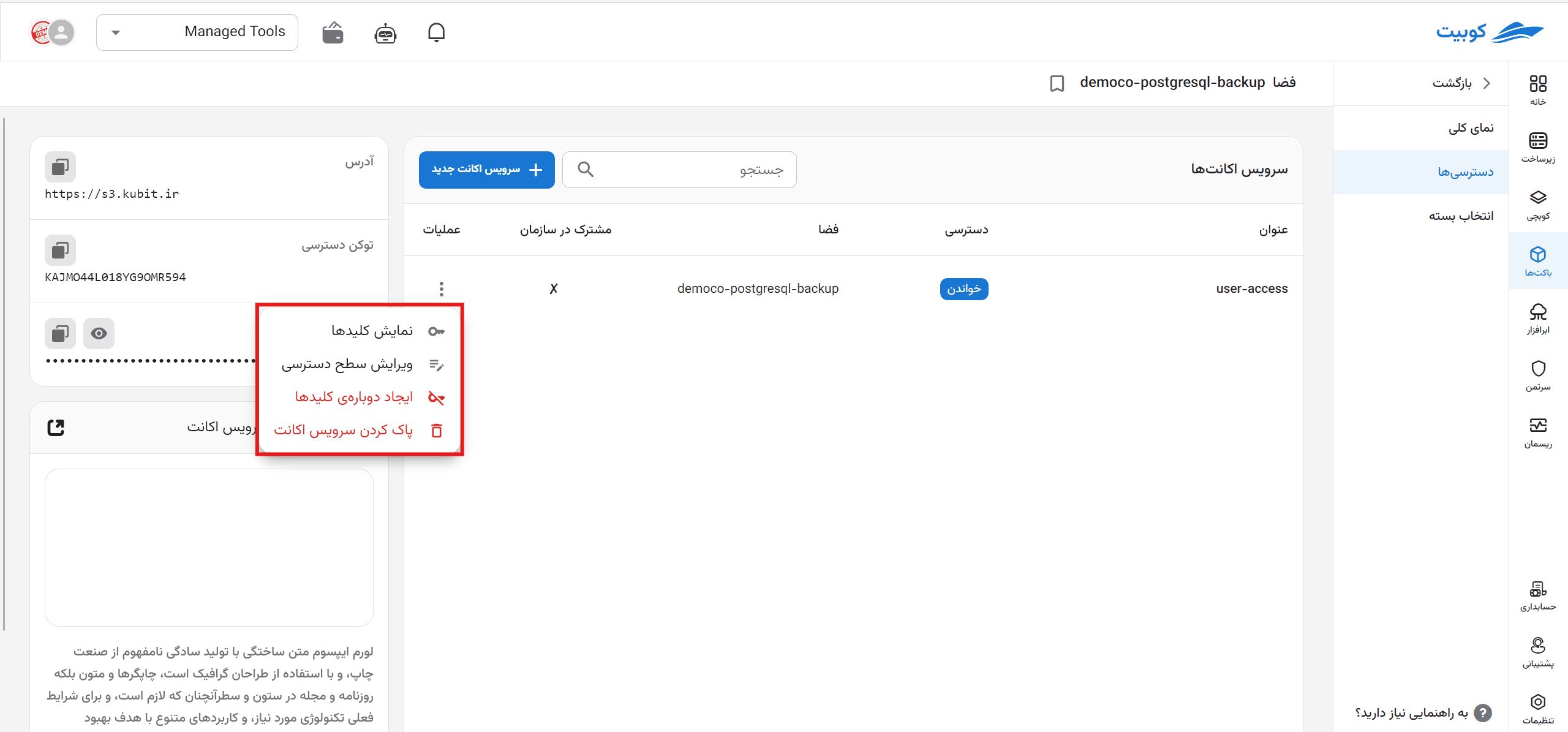Open the نمای کلی tab
The height and width of the screenshot is (732, 1568).
pyautogui.click(x=1421, y=128)
